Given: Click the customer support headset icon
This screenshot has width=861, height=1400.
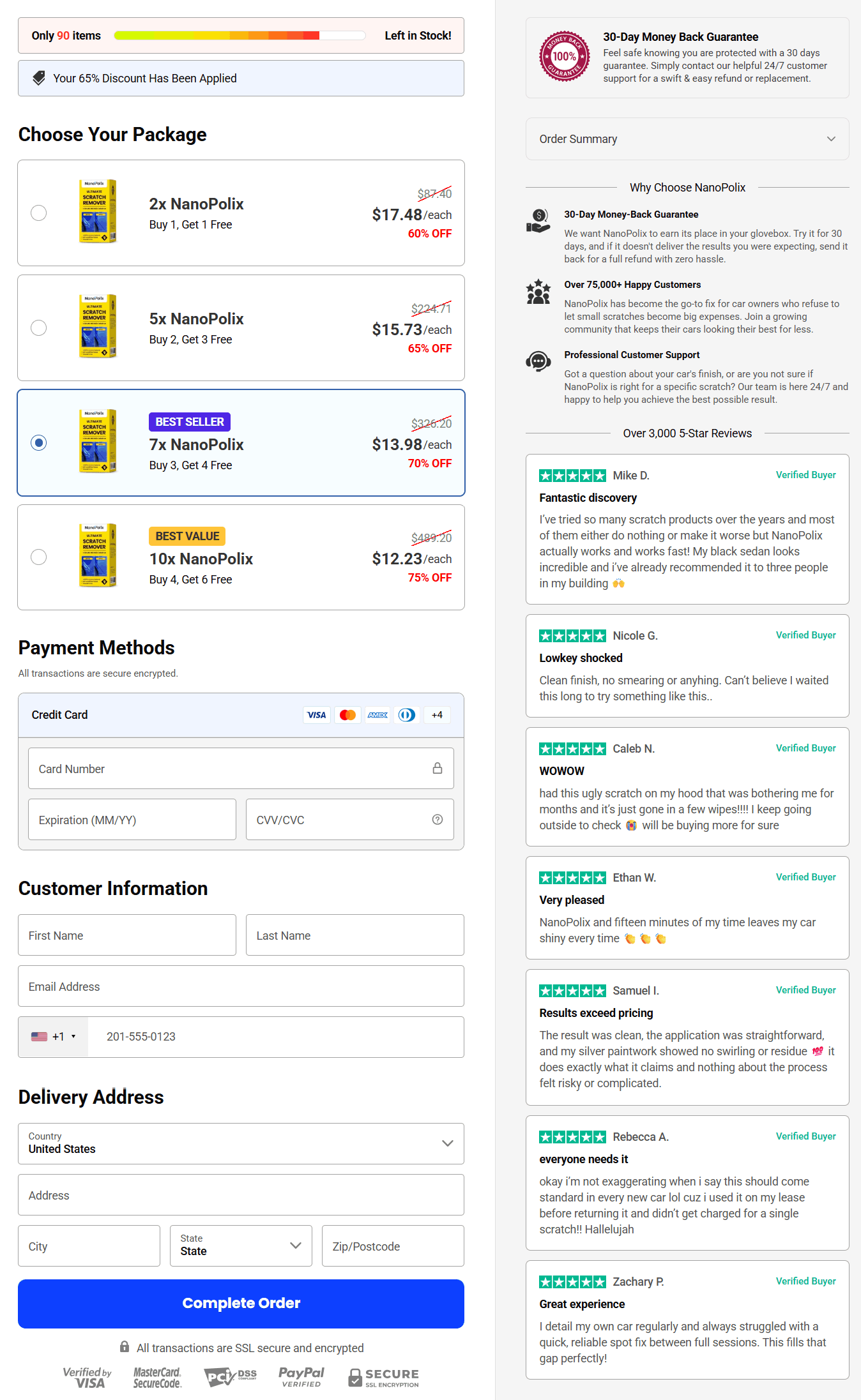Looking at the screenshot, I should tap(538, 361).
